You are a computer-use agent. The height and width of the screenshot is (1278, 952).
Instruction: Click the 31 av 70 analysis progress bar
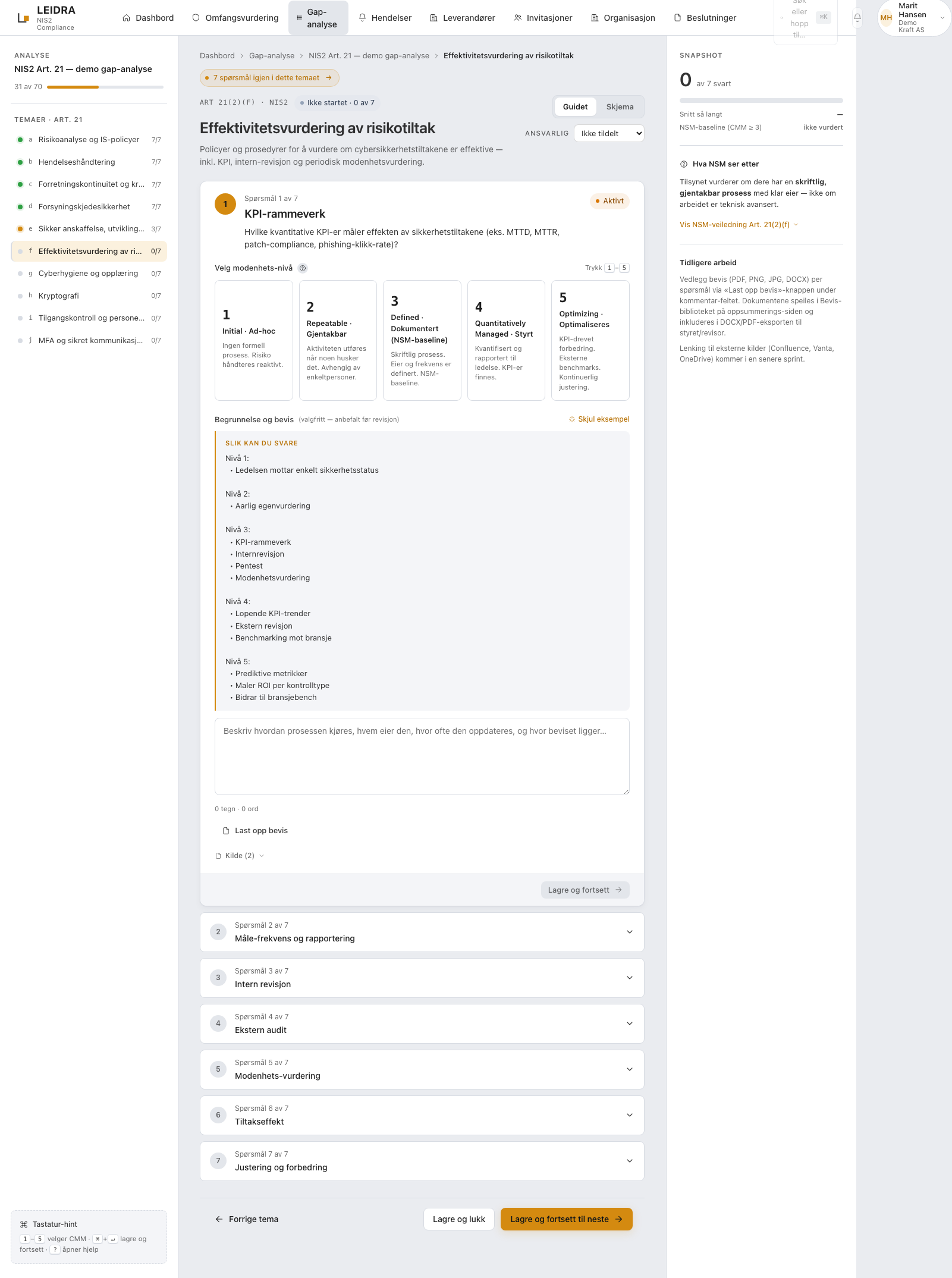[105, 87]
